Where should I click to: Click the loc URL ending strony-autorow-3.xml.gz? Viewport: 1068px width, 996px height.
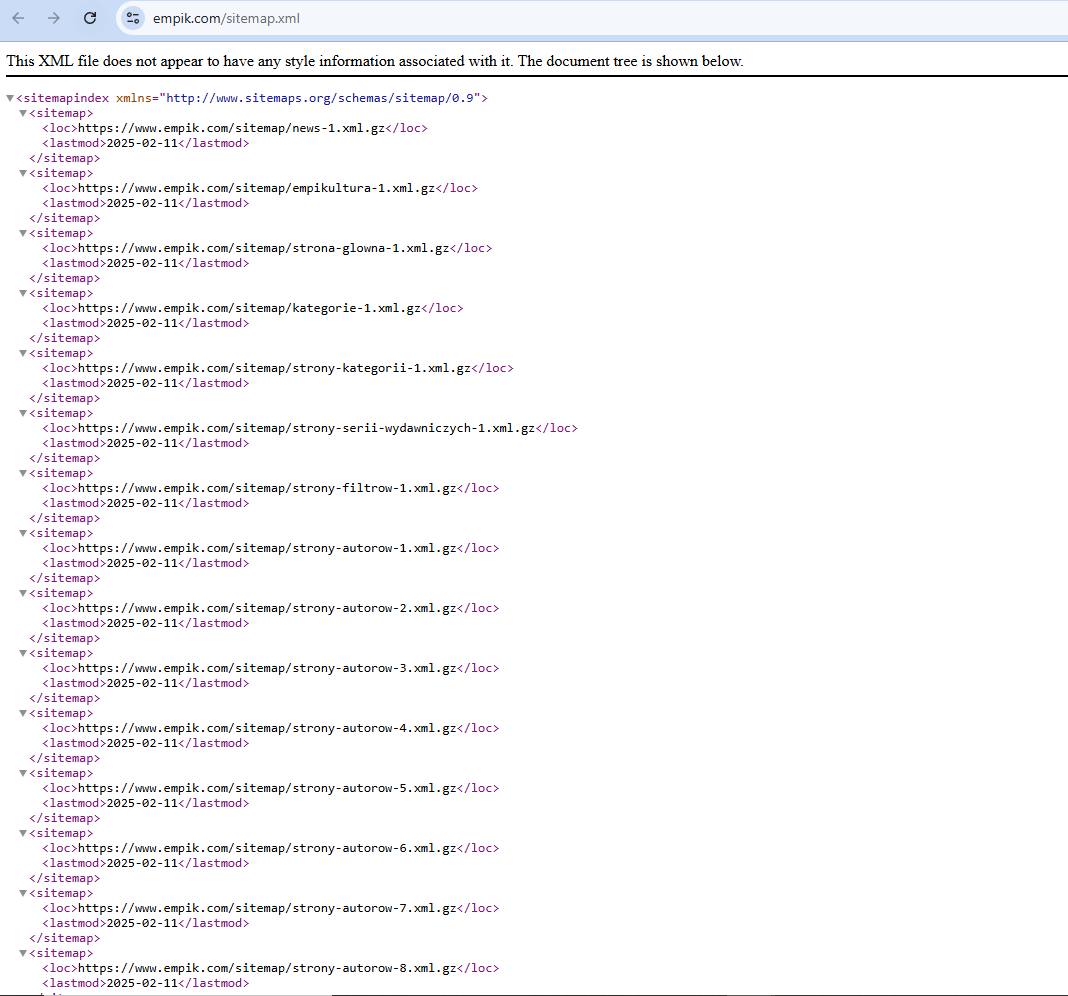pyautogui.click(x=267, y=668)
